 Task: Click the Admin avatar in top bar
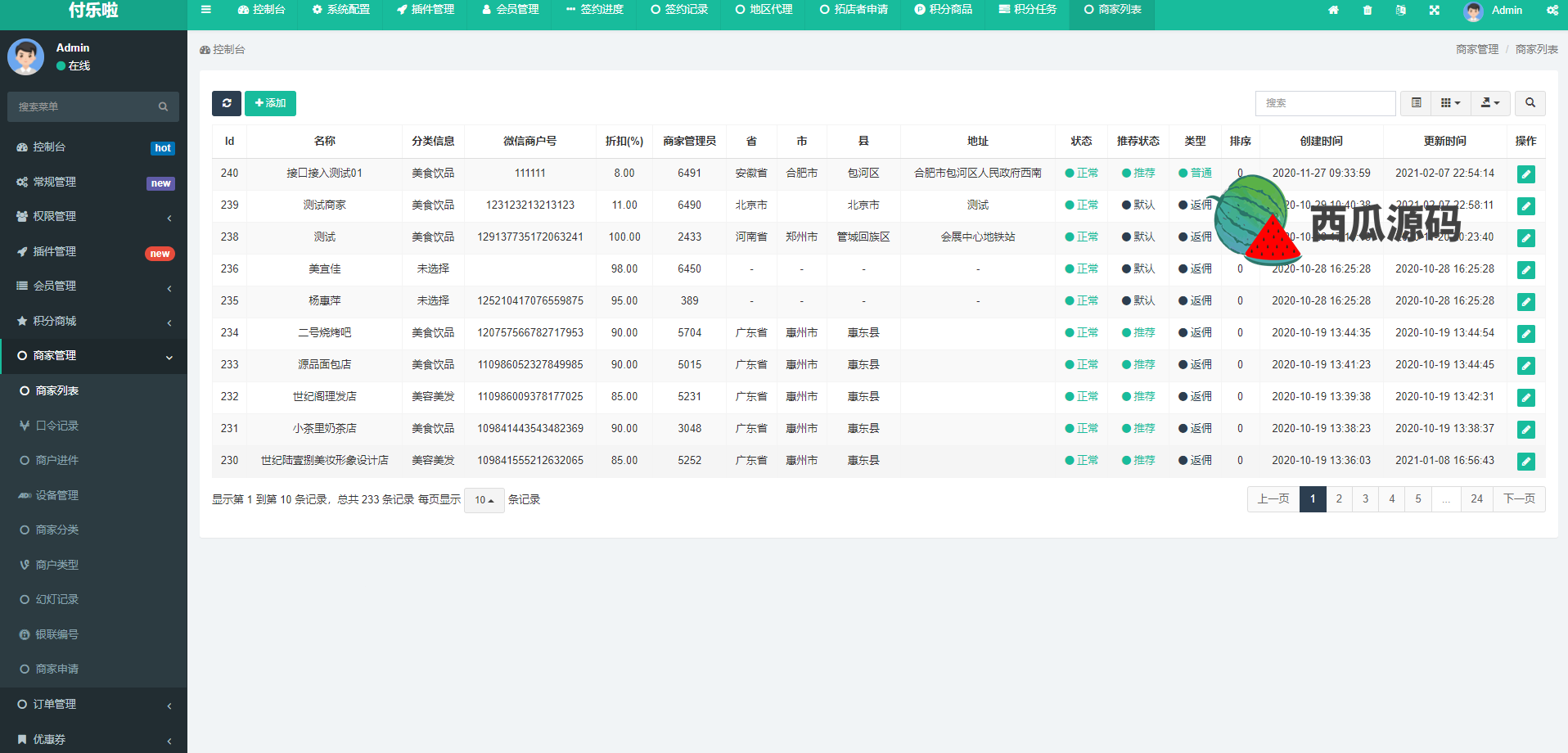[1473, 11]
